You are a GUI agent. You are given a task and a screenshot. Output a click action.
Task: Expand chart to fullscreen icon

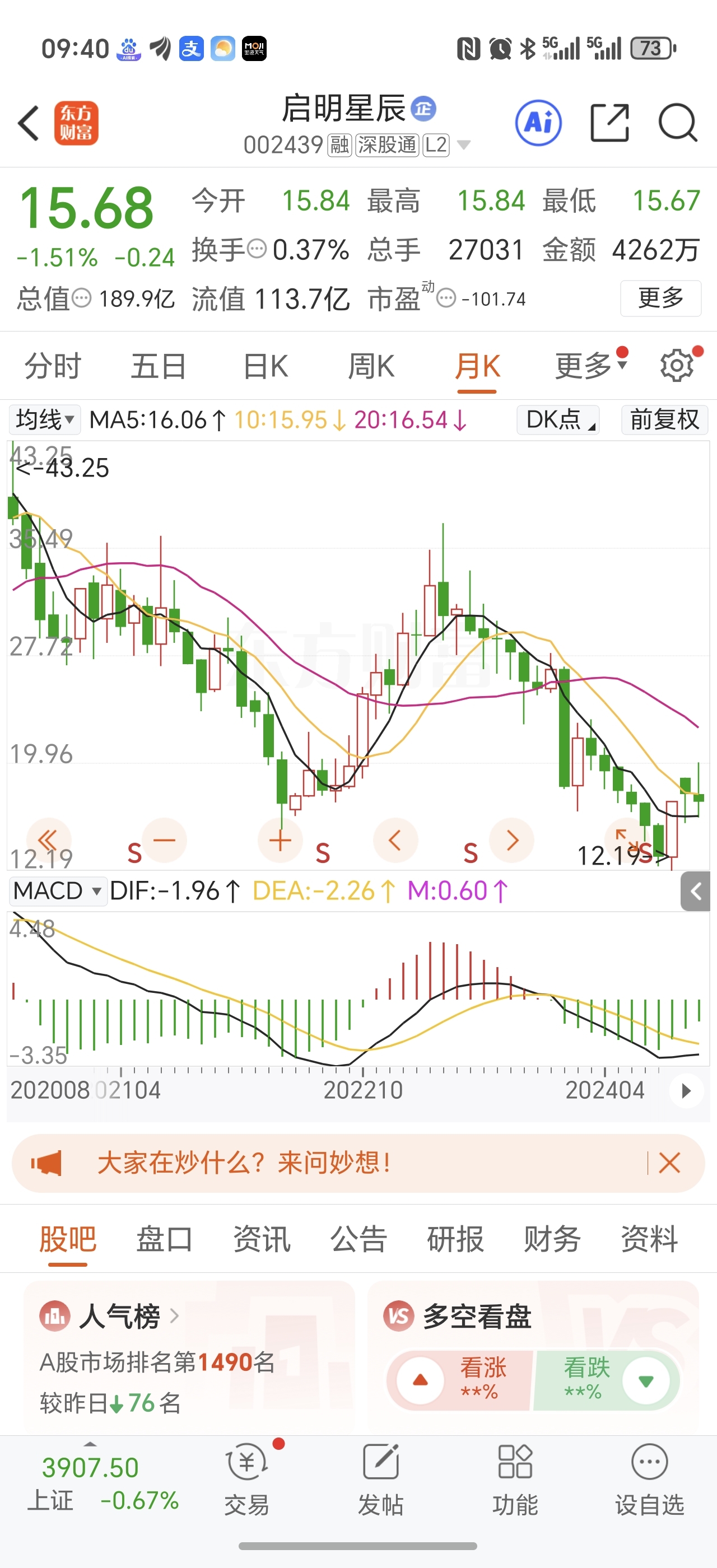(x=627, y=841)
